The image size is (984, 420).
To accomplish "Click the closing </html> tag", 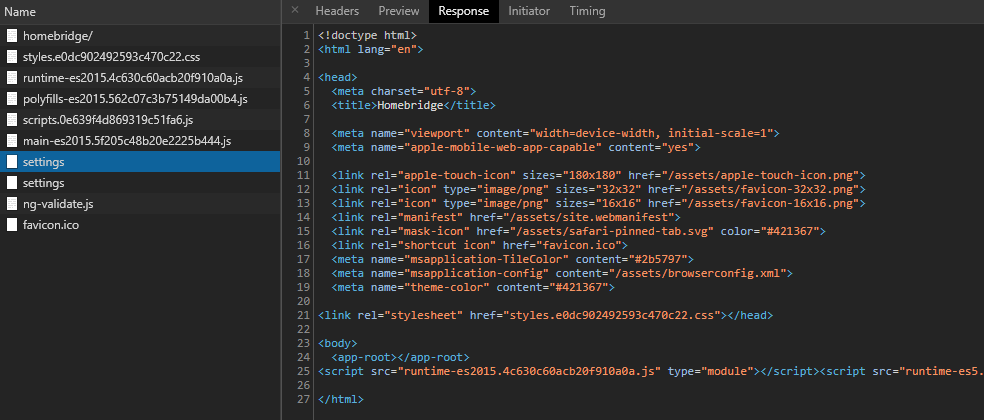I will 341,399.
